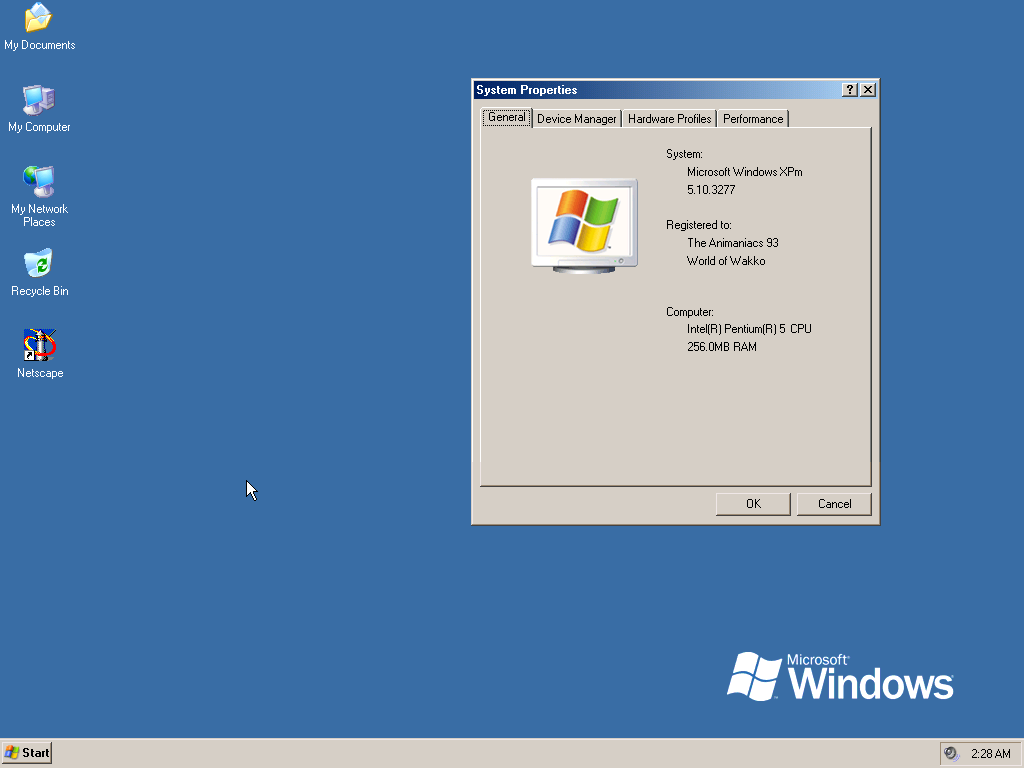Open the My Documents desktop icon

tap(39, 27)
